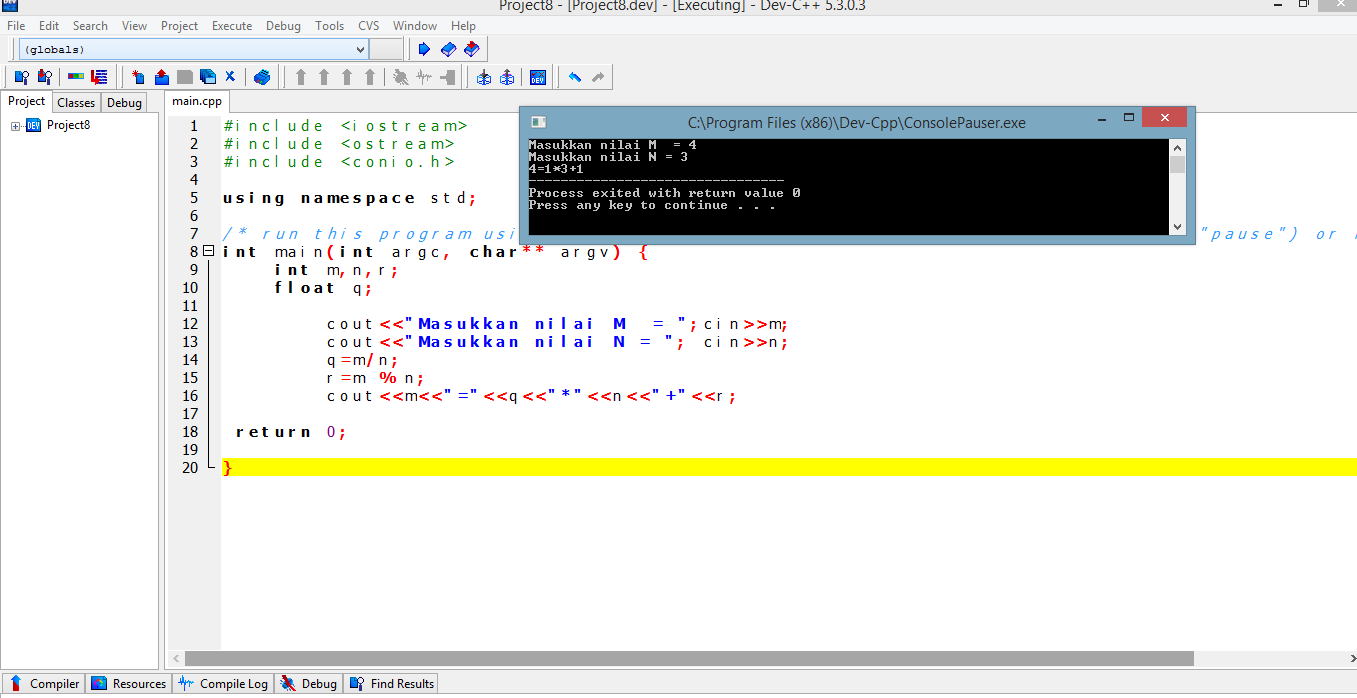Select the Project sidebar tab

coord(27,101)
